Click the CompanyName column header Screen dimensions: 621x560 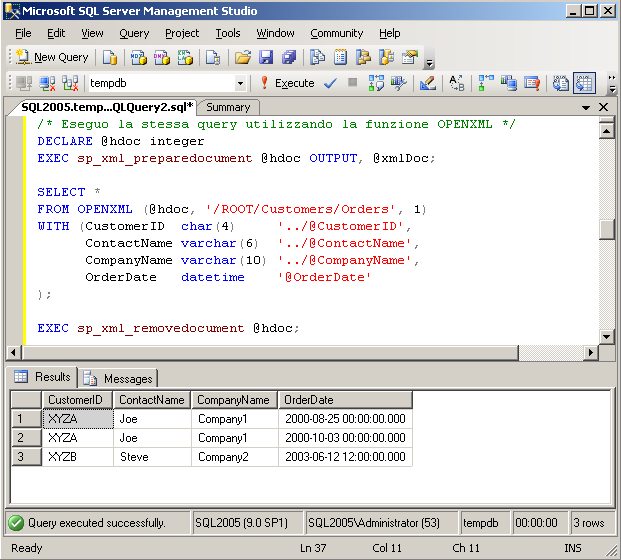pos(234,400)
